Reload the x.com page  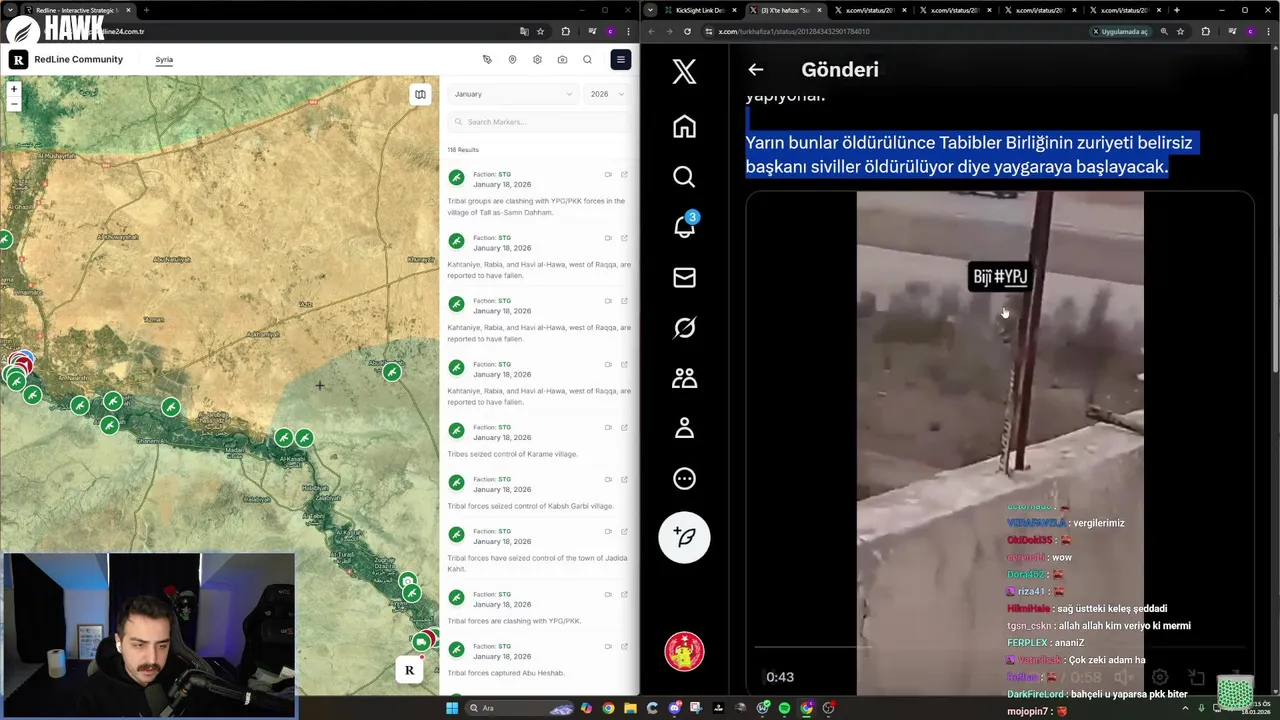pyautogui.click(x=687, y=31)
